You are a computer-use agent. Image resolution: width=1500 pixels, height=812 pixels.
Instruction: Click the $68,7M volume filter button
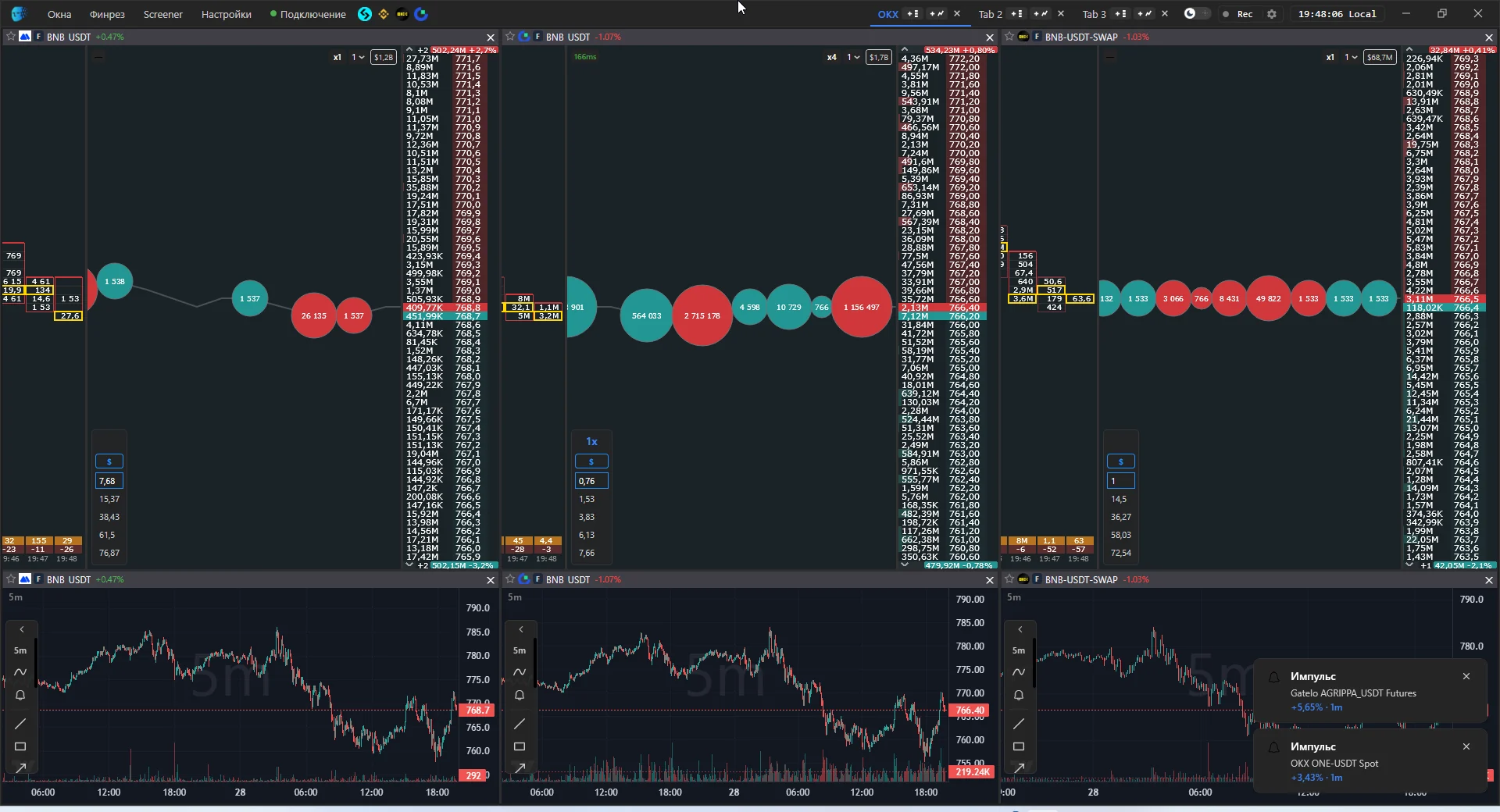[1380, 57]
